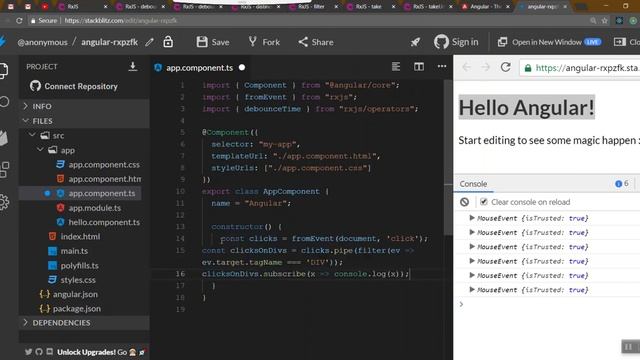Download project using the arrow icon
This screenshot has height=360, width=640.
pos(133,67)
